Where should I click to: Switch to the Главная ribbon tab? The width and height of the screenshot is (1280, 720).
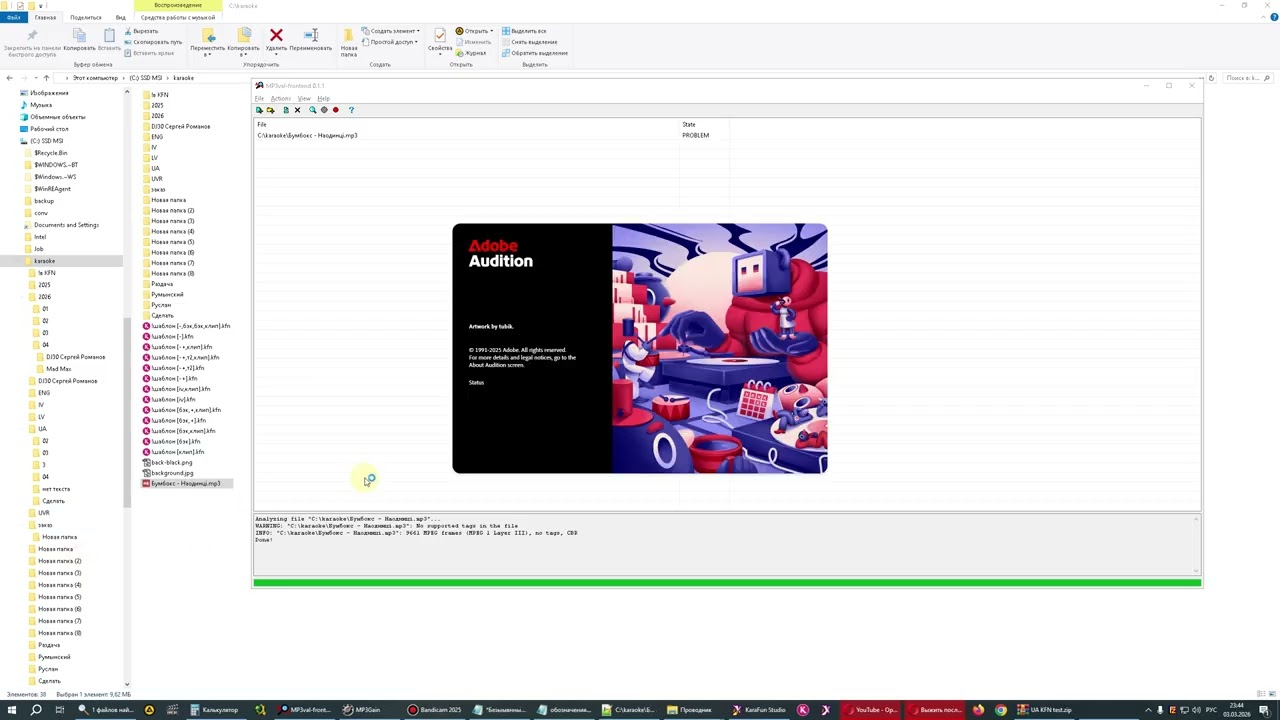[45, 17]
